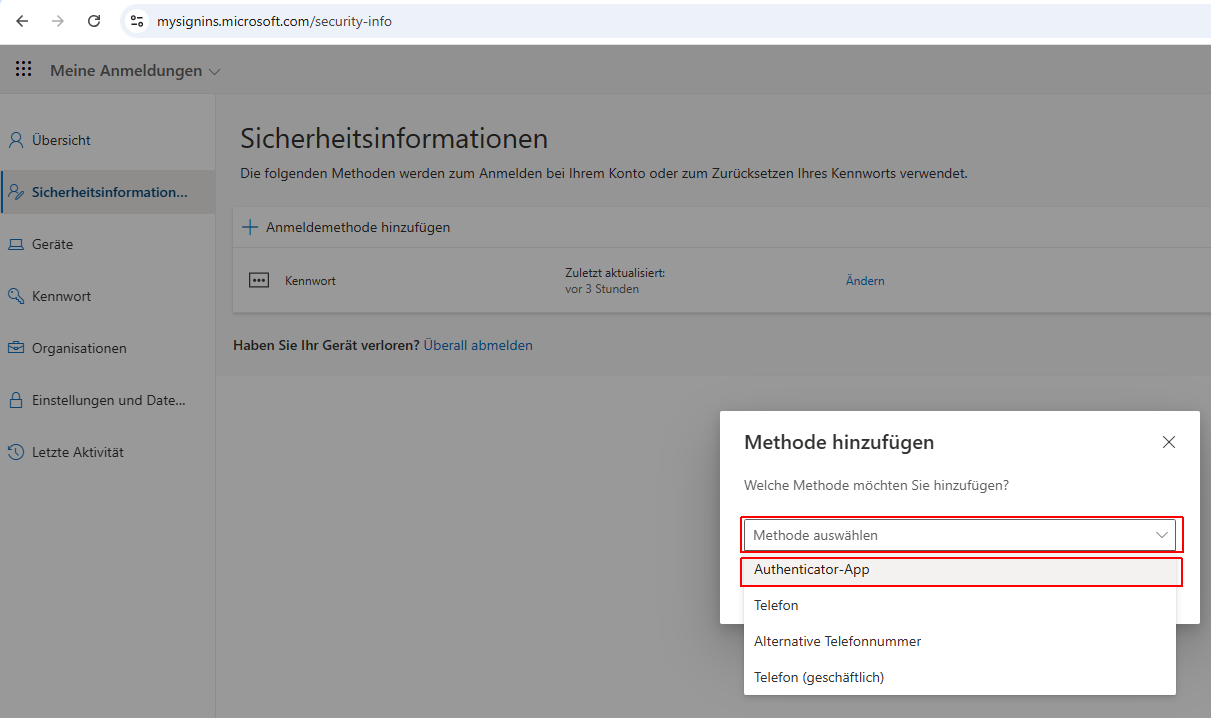The width and height of the screenshot is (1211, 718).
Task: Open Geräte in the sidebar
Action: (x=108, y=244)
